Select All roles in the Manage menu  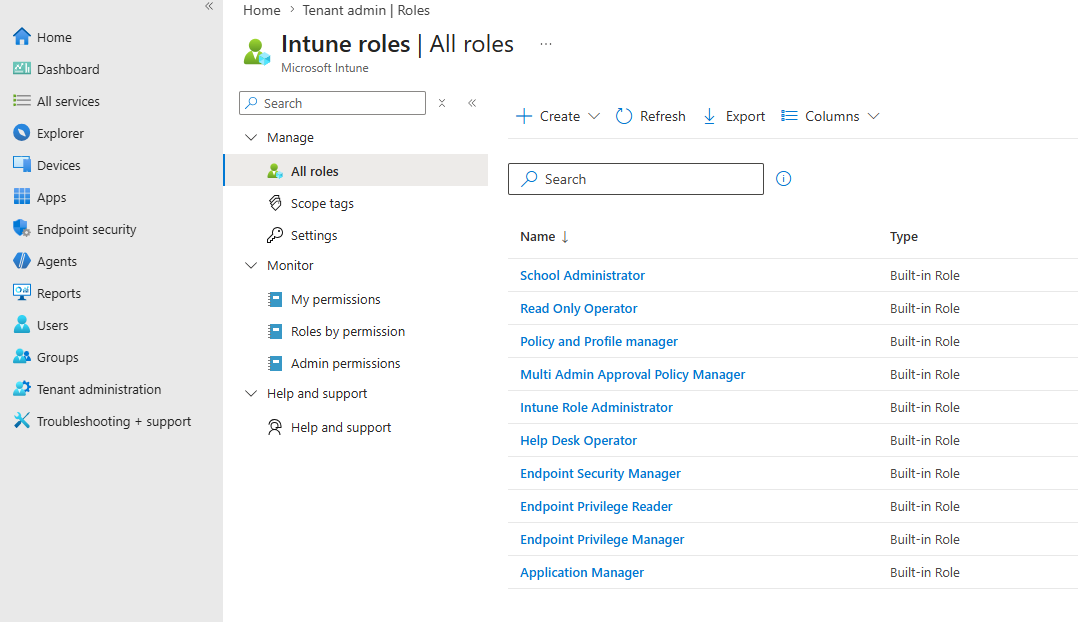click(x=356, y=171)
